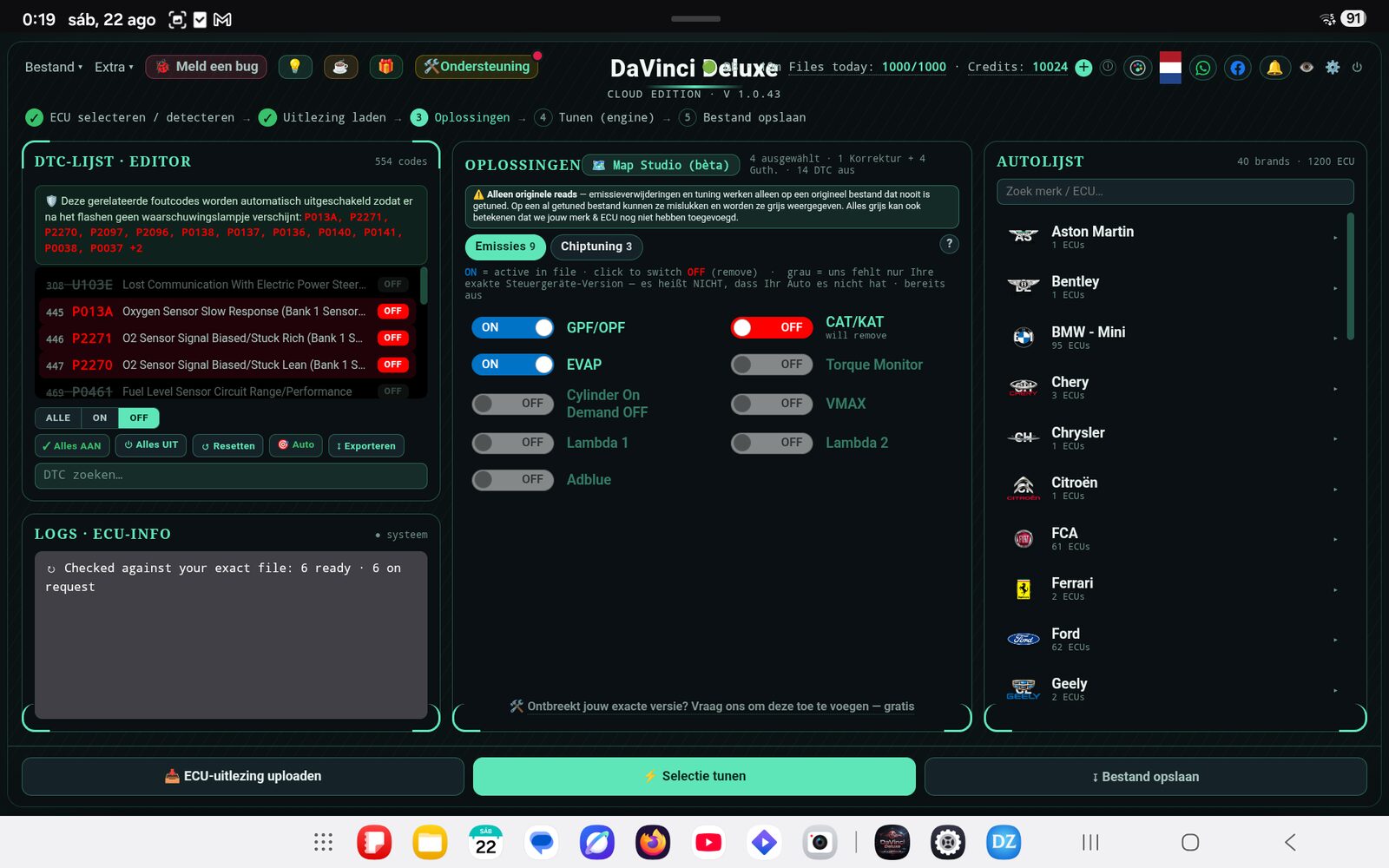Filter DTC list by ON

tap(100, 418)
